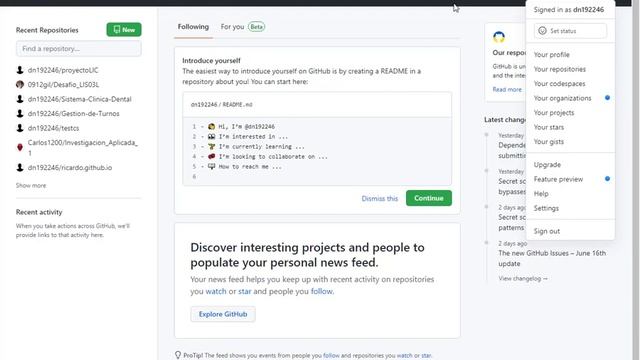
Task: Click avatar icon beside dn192246/testcs
Action: tap(20, 128)
